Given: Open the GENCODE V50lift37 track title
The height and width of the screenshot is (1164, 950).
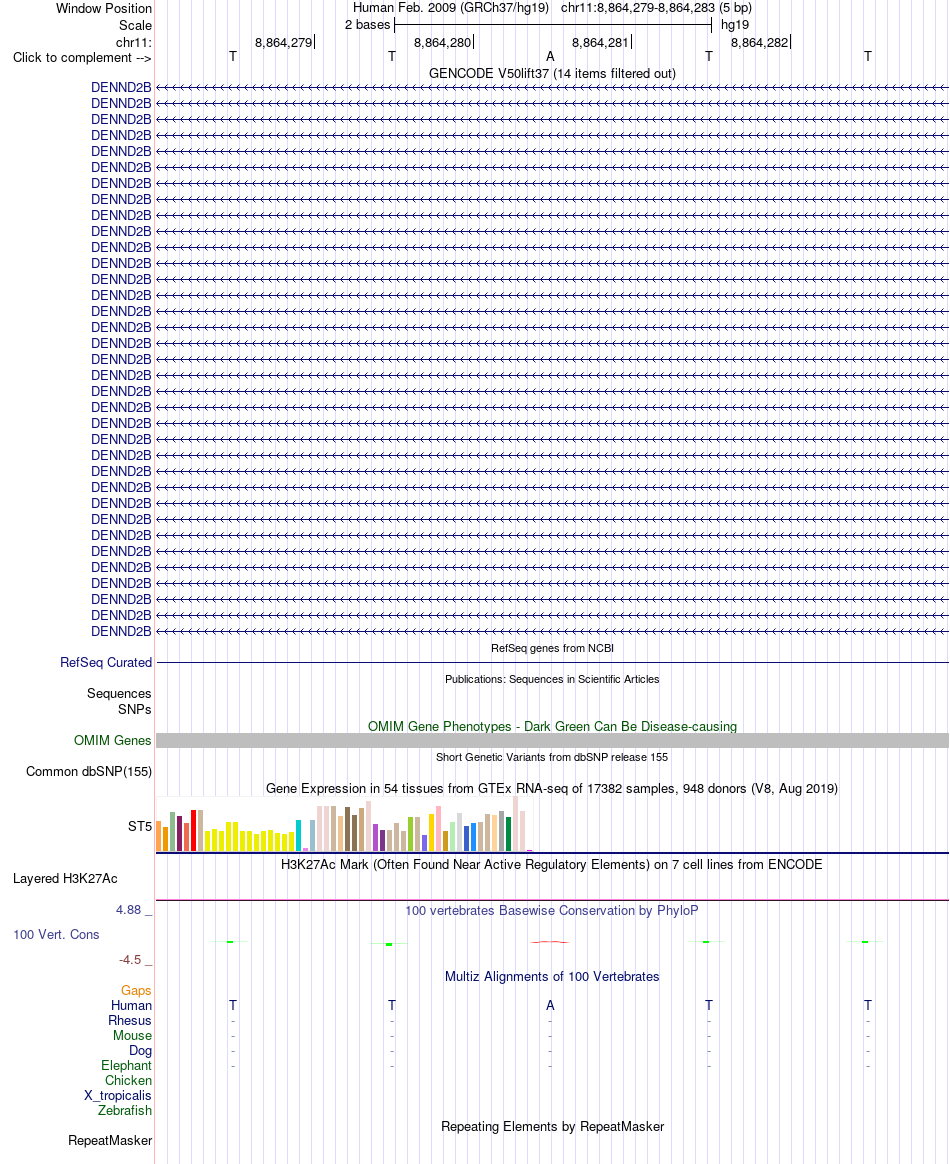Looking at the screenshot, I should click(552, 73).
